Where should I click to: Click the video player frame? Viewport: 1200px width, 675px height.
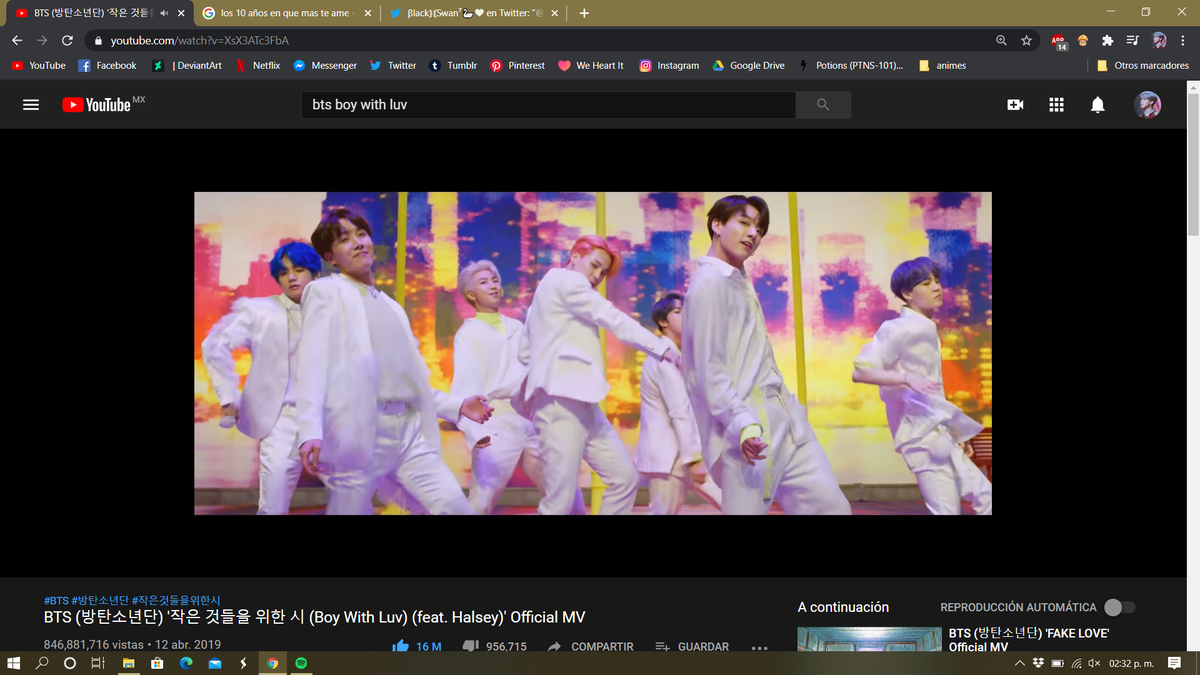[593, 353]
